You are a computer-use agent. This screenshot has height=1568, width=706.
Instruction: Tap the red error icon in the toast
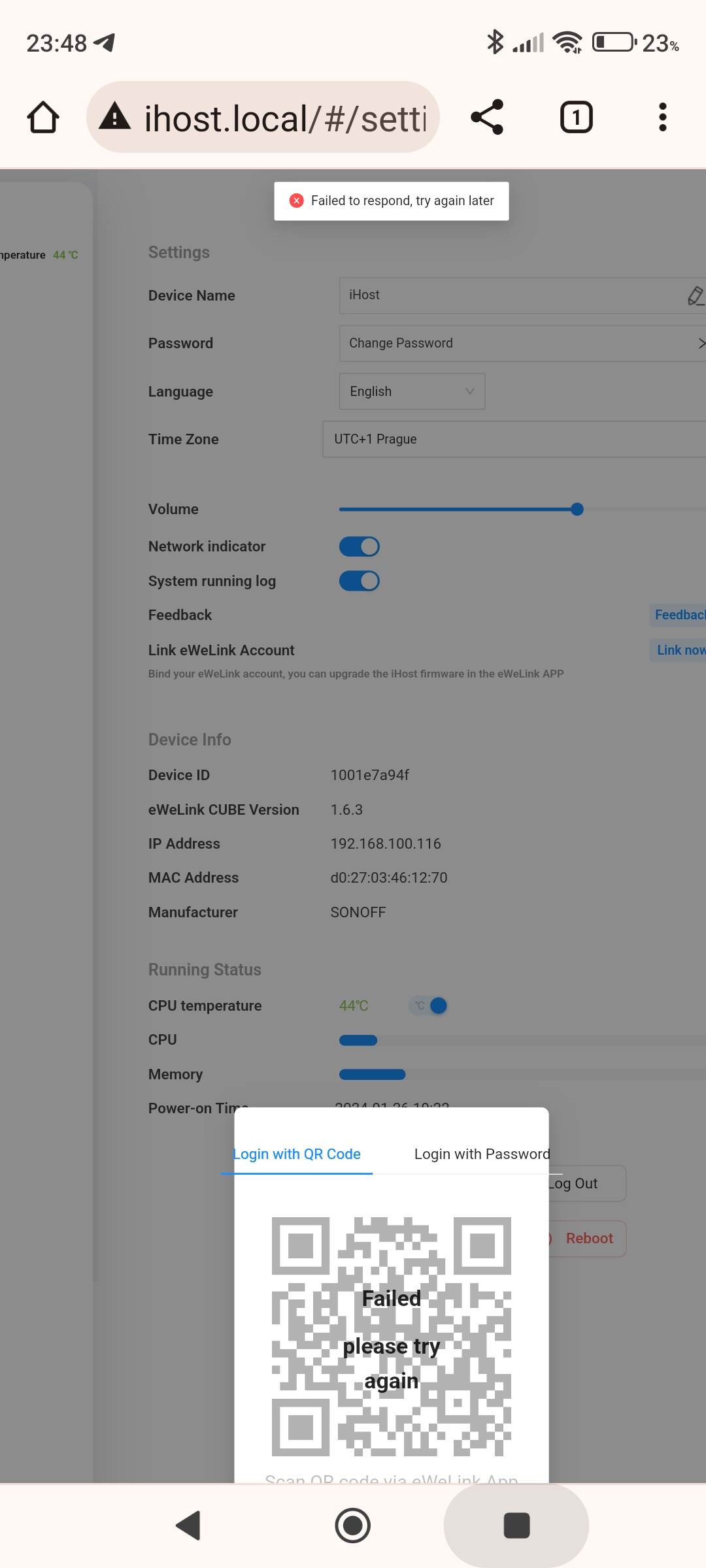click(x=296, y=201)
